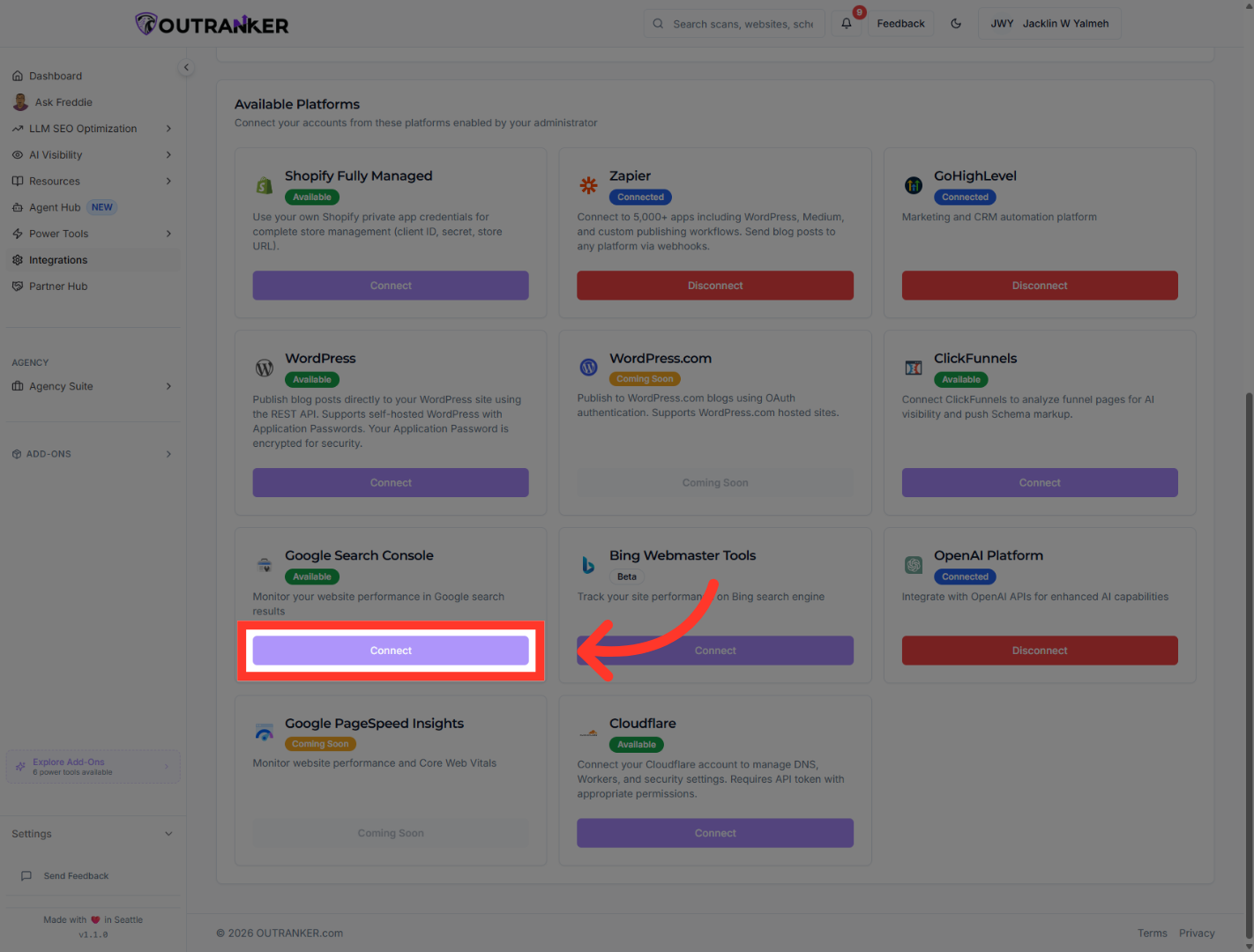The width and height of the screenshot is (1254, 952).
Task: Click the search magnifier icon
Action: [x=658, y=24]
